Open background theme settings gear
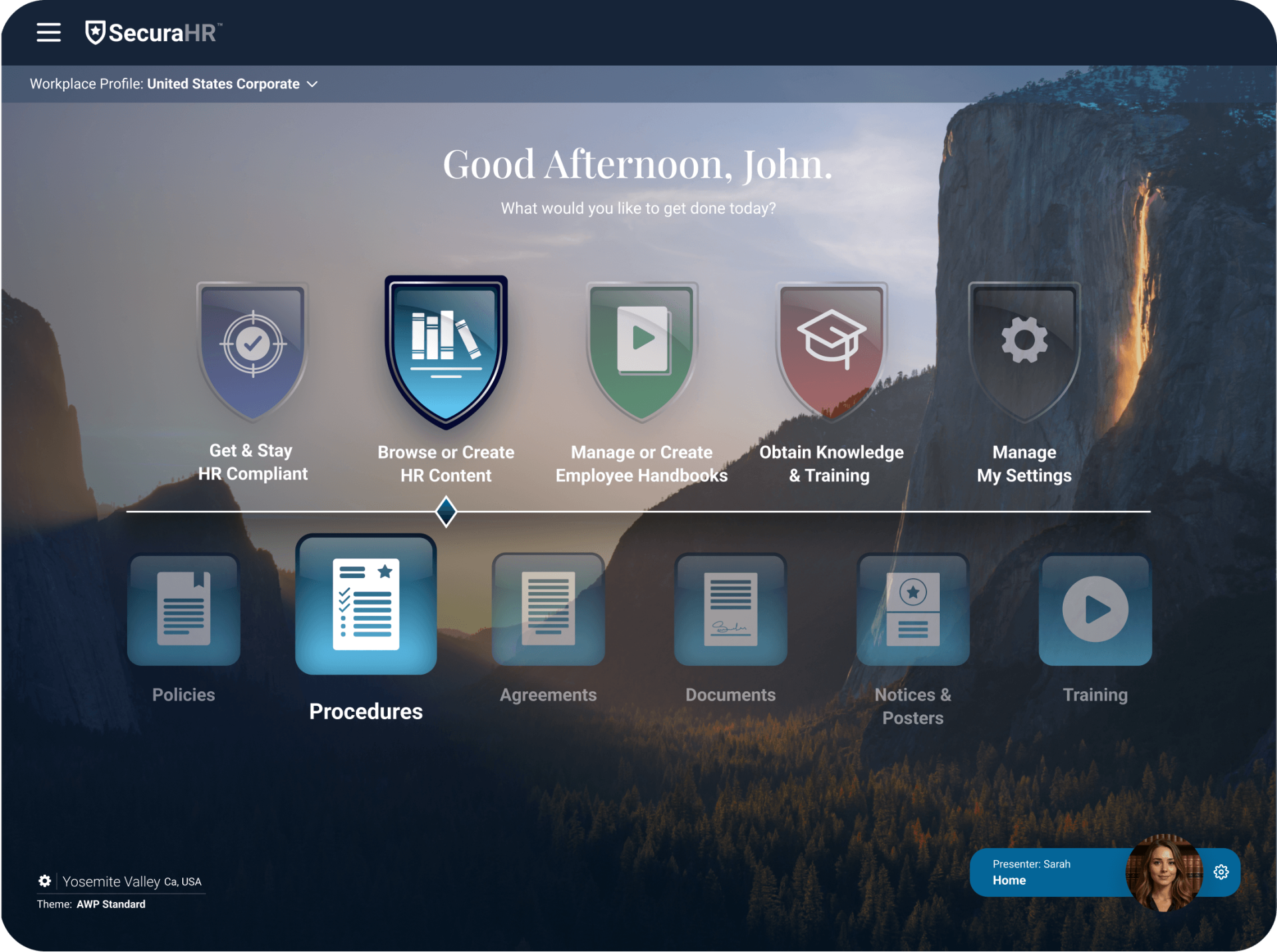Viewport: 1277px width, 952px height. click(x=45, y=881)
